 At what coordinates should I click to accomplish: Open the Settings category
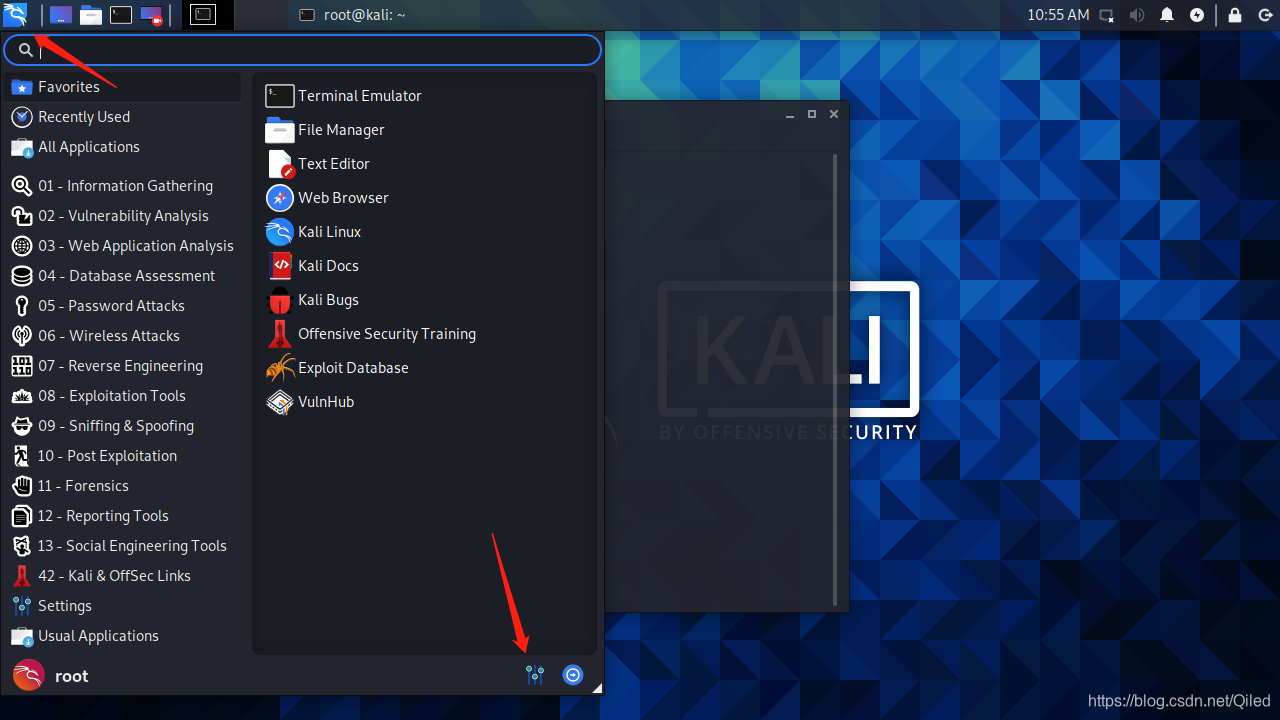click(x=122, y=606)
